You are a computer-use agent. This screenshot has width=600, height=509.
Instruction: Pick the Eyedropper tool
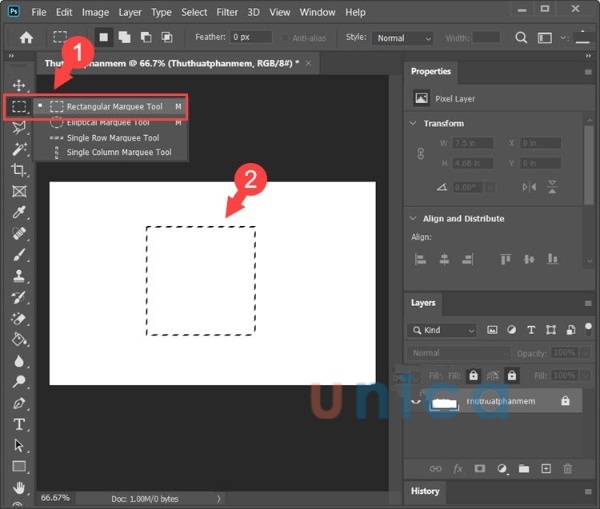tap(19, 212)
